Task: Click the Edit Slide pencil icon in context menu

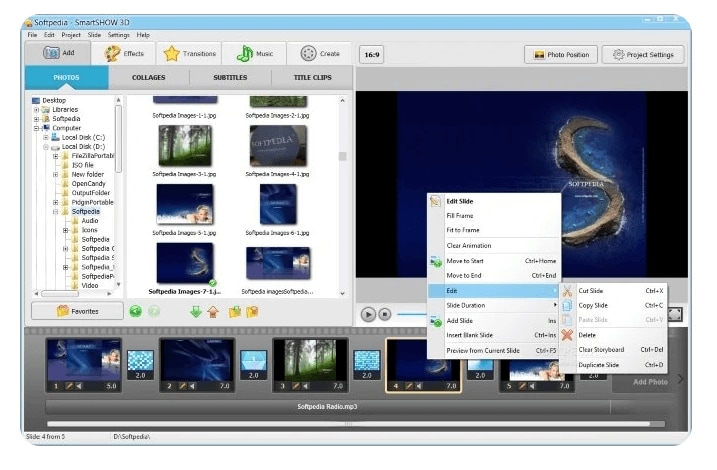Action: [435, 201]
